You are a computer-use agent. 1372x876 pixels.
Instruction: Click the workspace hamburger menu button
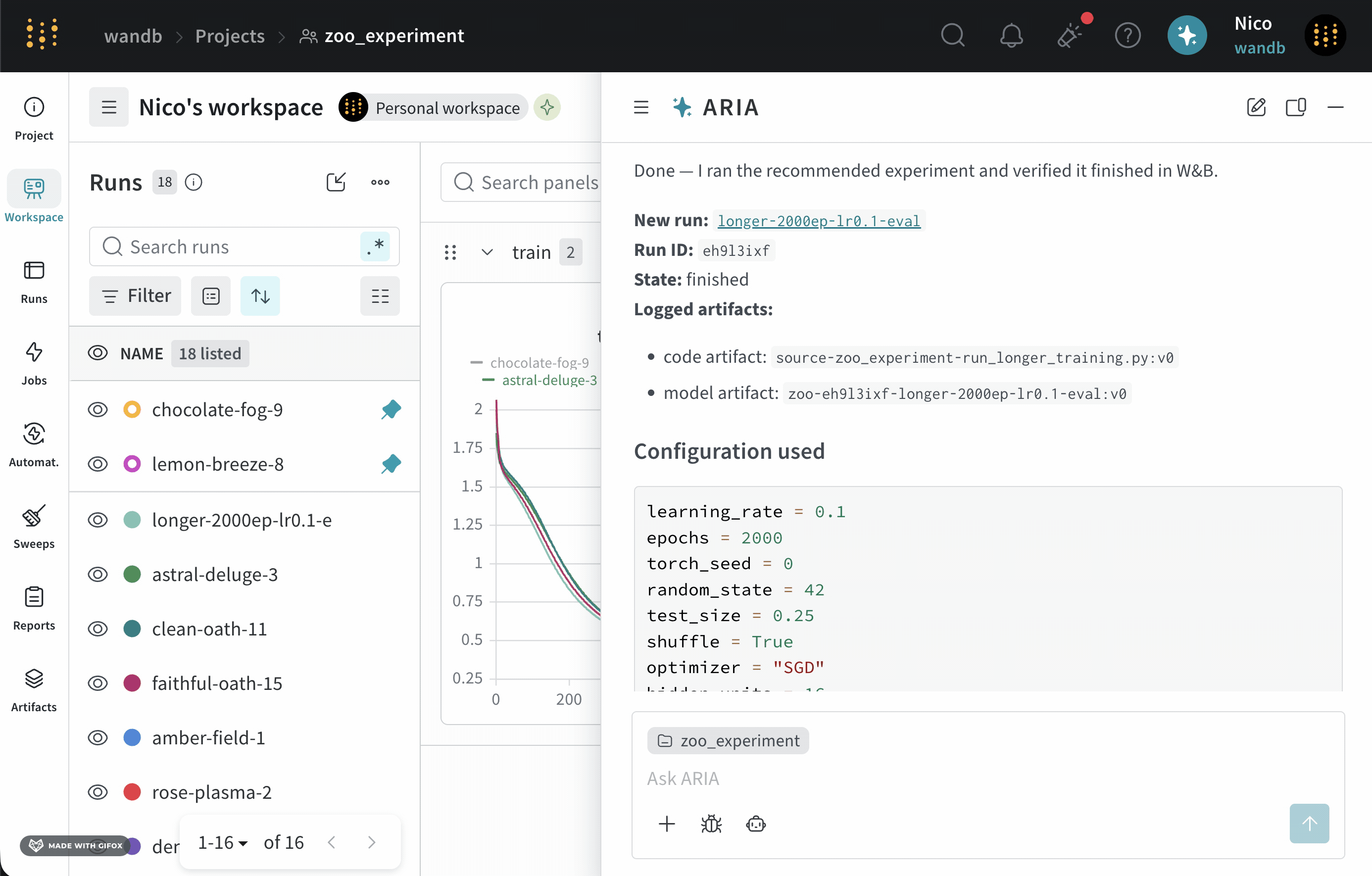coord(109,107)
